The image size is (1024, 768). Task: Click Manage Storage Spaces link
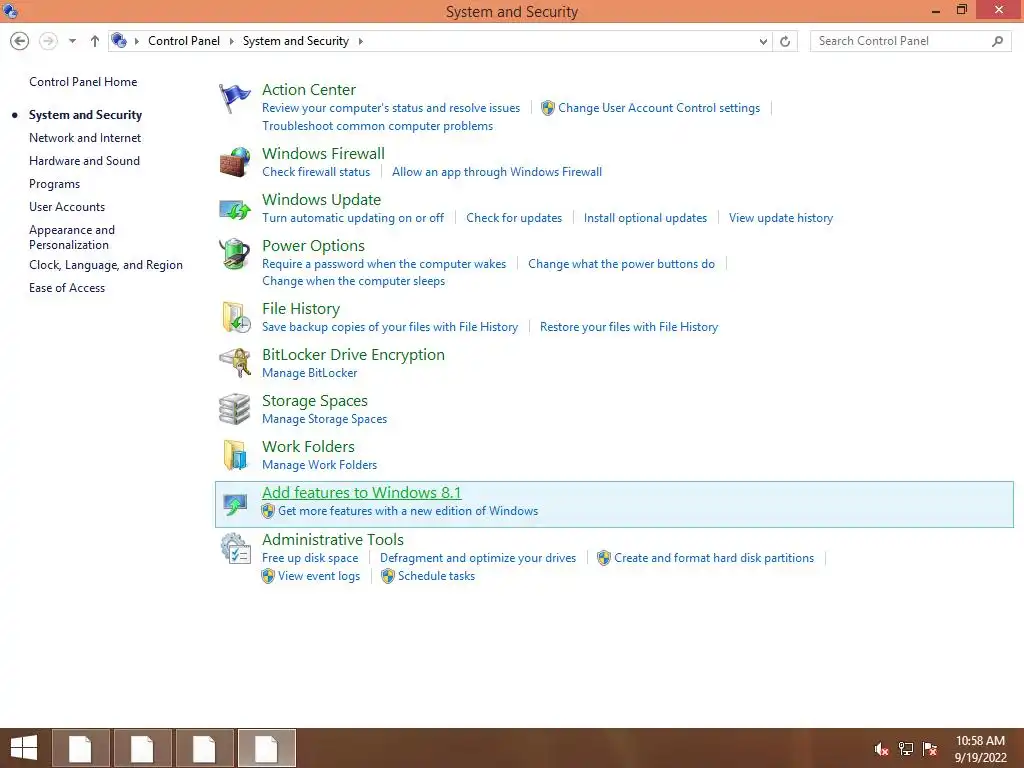(x=325, y=419)
